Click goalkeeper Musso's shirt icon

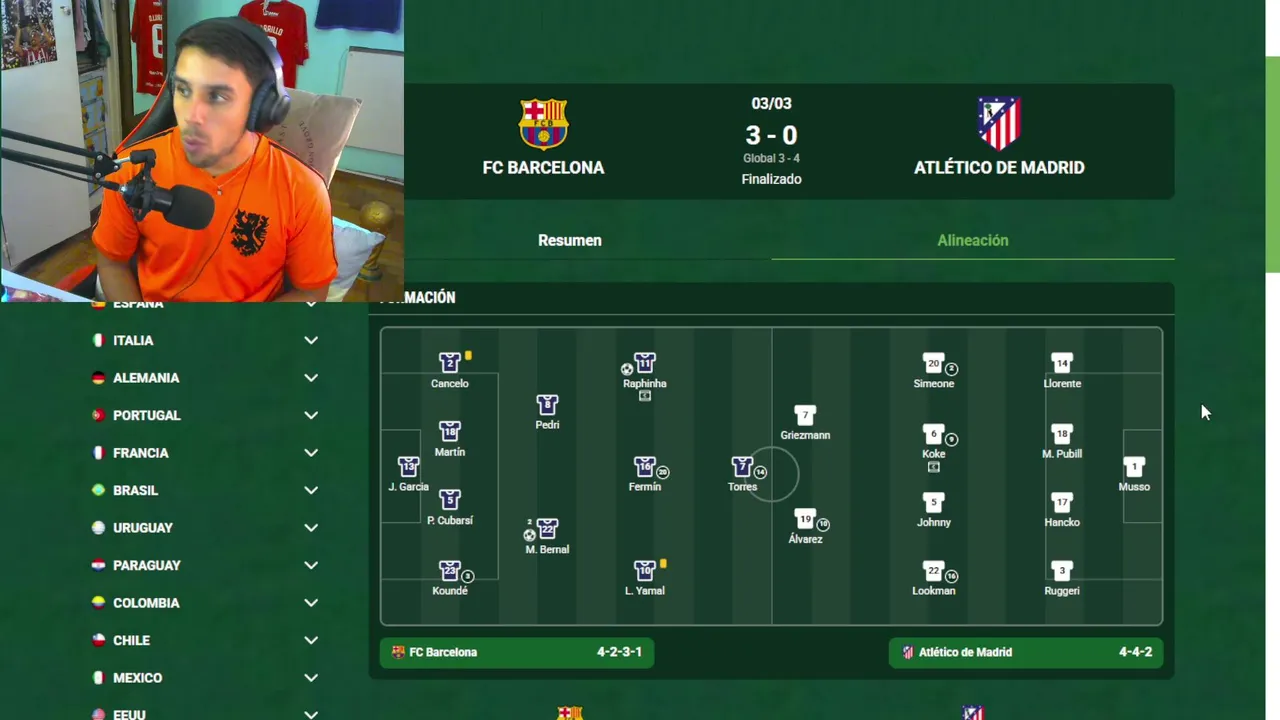pyautogui.click(x=1134, y=467)
